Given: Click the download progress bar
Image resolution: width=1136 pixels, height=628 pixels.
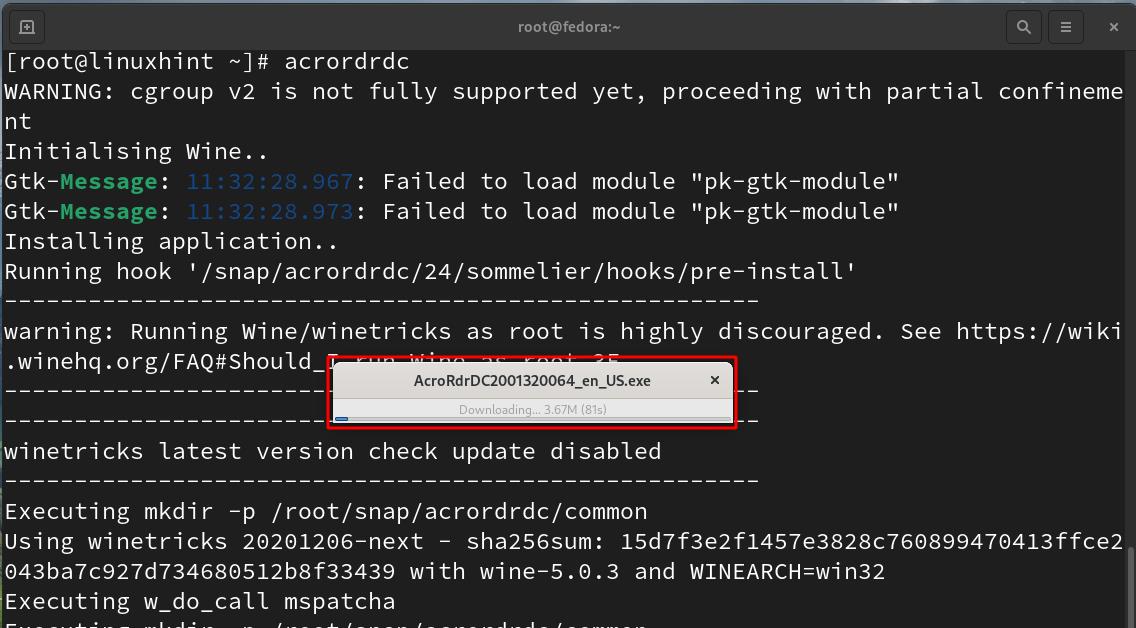Looking at the screenshot, I should [x=532, y=419].
